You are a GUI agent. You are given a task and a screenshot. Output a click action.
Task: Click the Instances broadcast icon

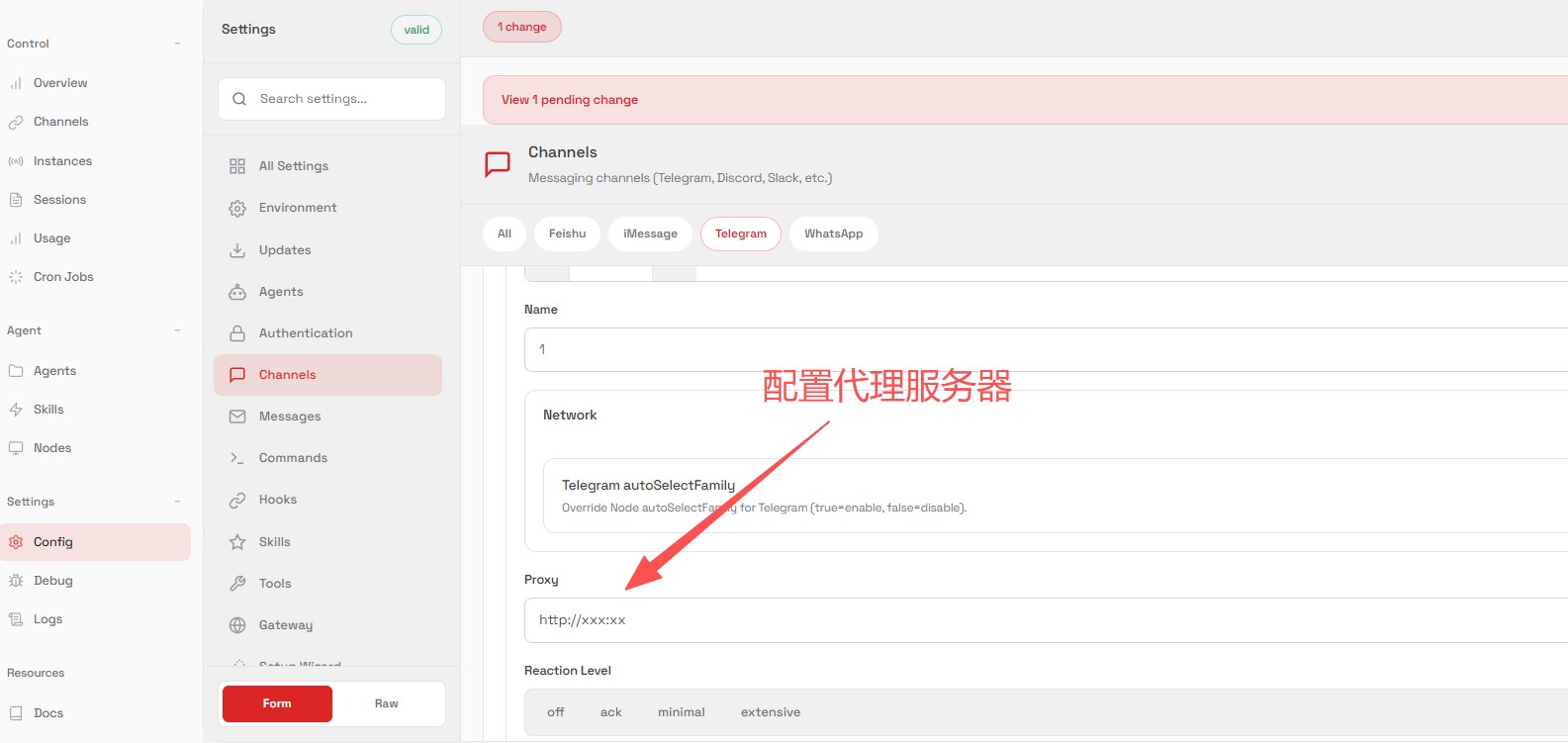coord(16,161)
